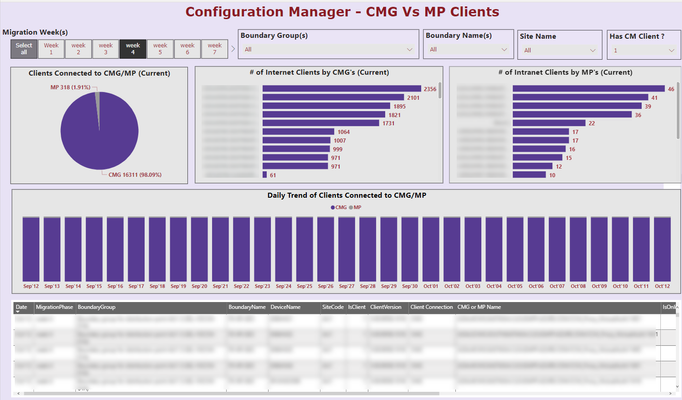
Task: Click the CMG legend marker in Daily Trend
Action: (x=333, y=207)
